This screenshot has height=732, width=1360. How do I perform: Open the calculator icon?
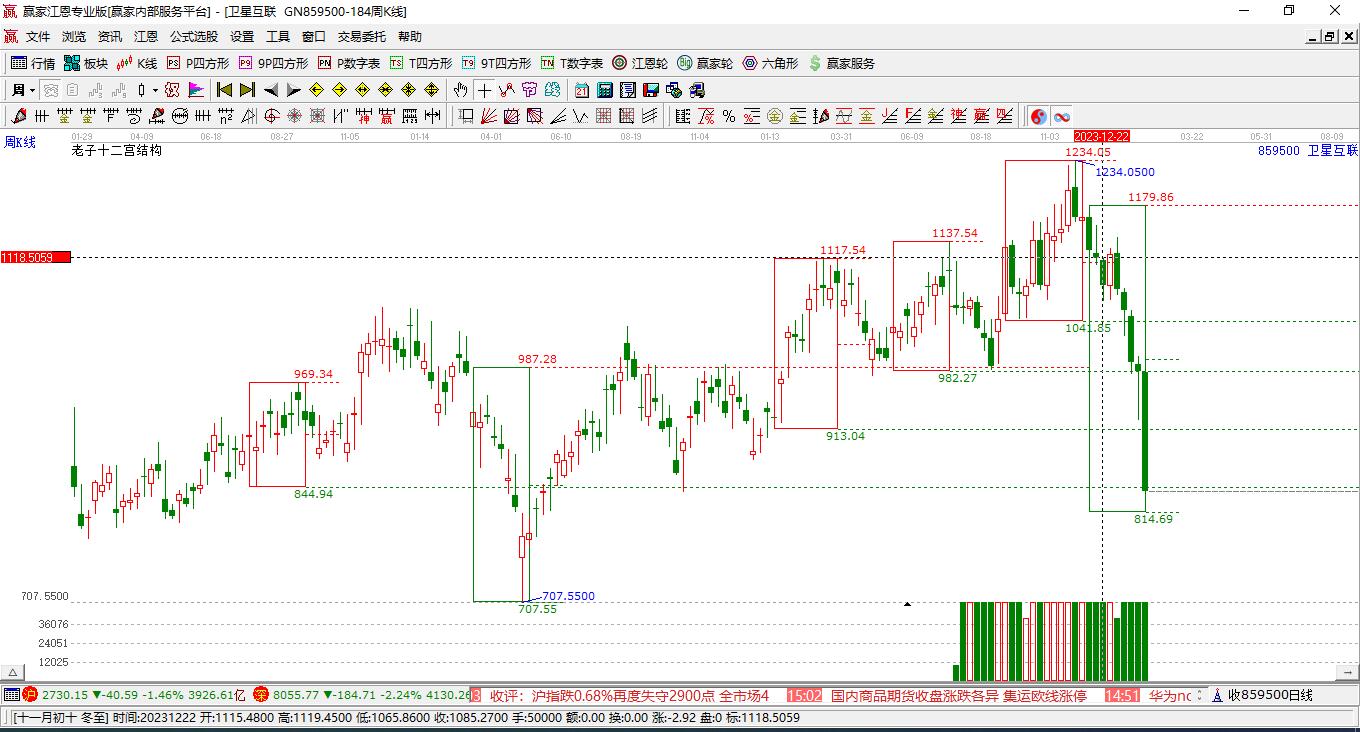(x=604, y=90)
